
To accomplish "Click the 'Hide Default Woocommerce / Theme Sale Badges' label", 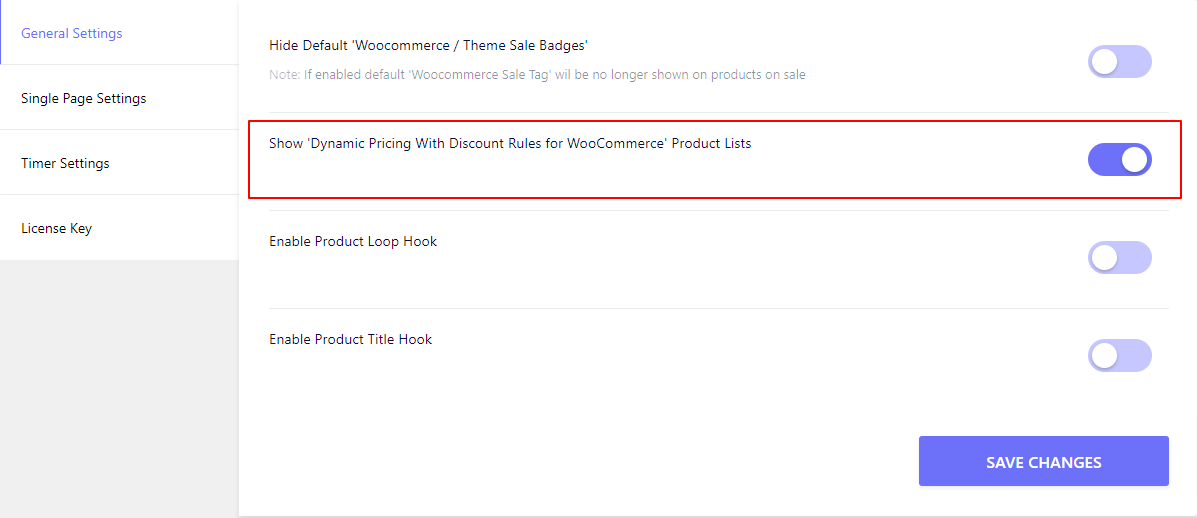I will [428, 45].
